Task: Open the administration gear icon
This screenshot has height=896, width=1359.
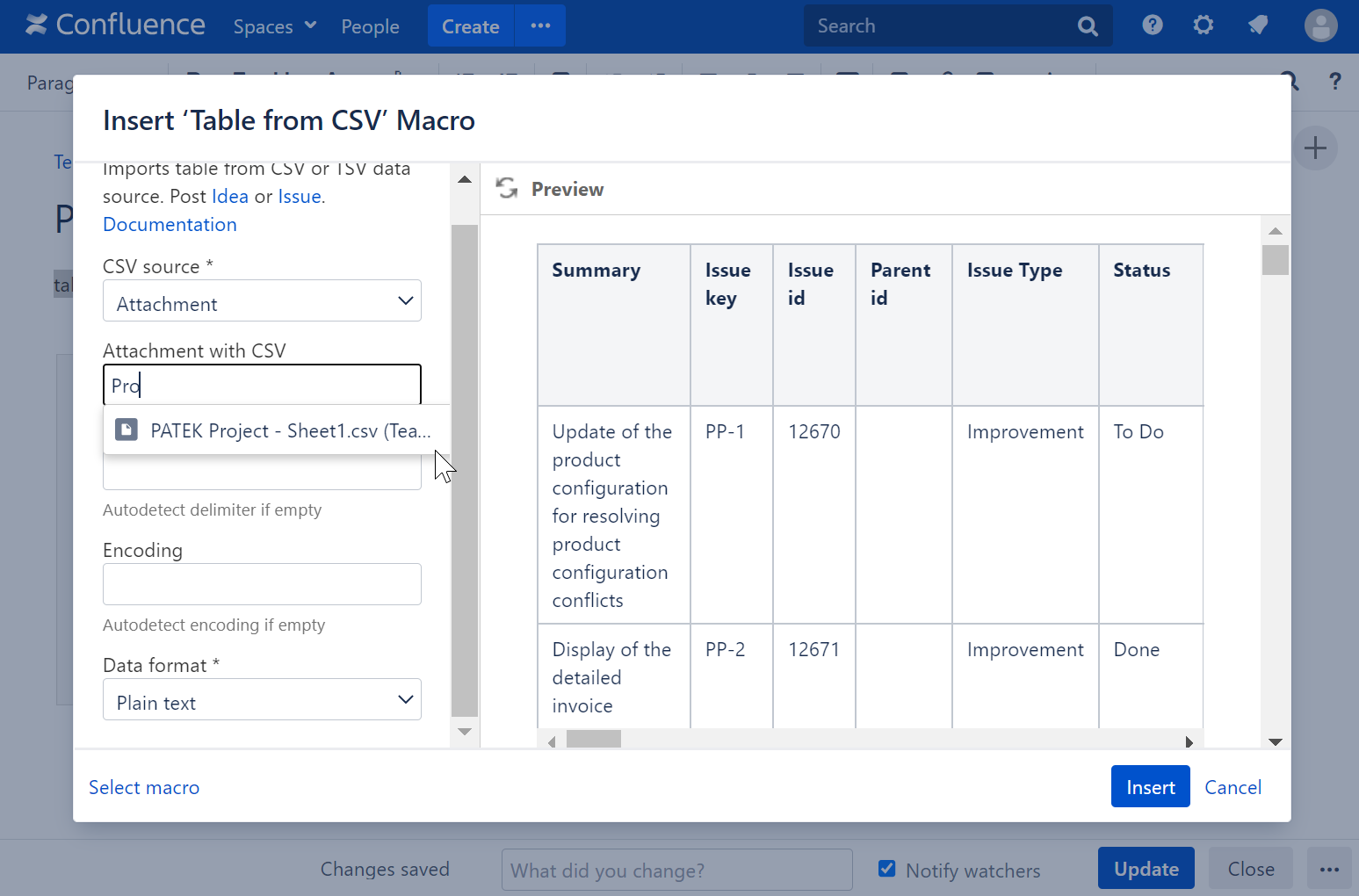Action: 1203,25
